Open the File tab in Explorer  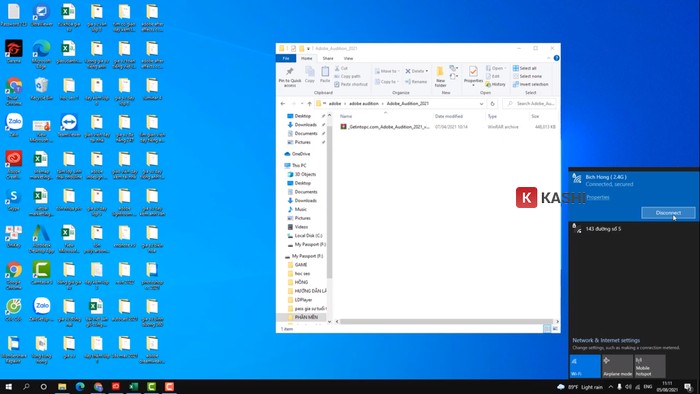pyautogui.click(x=286, y=58)
